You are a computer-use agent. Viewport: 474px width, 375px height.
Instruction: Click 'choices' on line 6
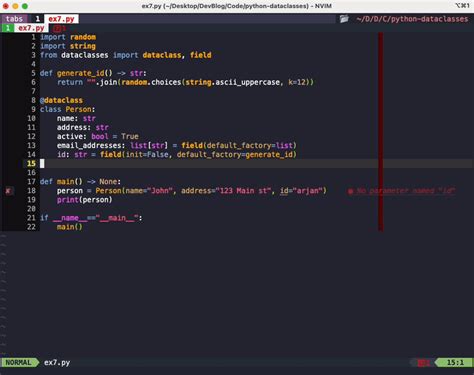[166, 82]
